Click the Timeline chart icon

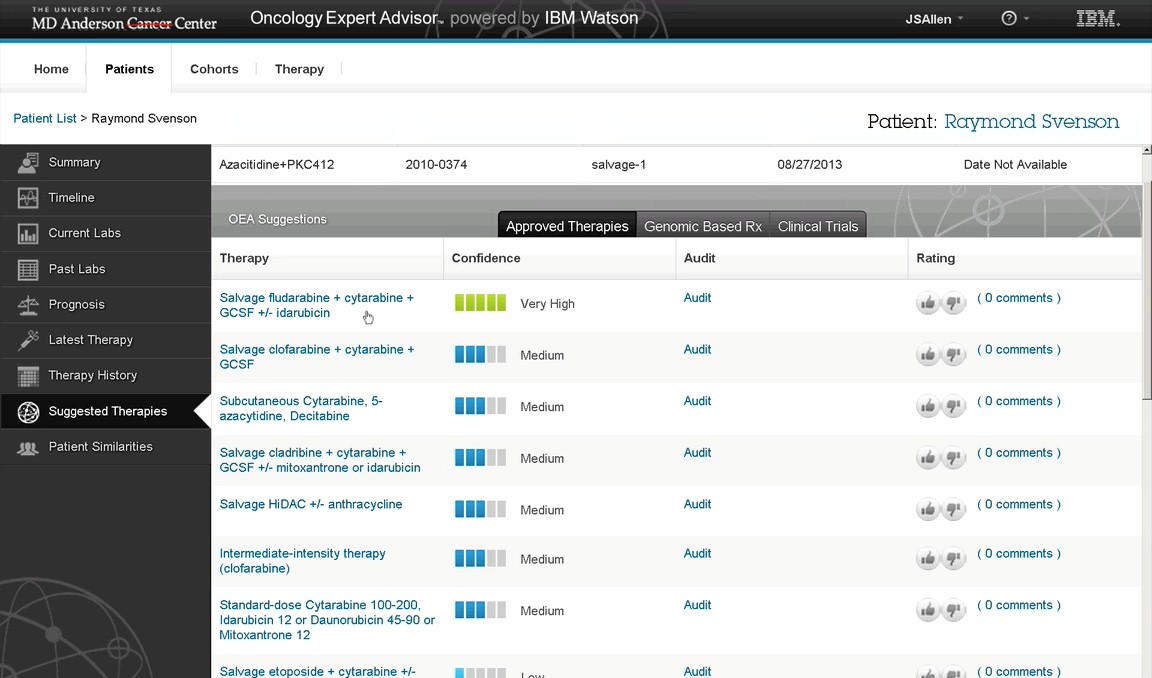pyautogui.click(x=28, y=198)
